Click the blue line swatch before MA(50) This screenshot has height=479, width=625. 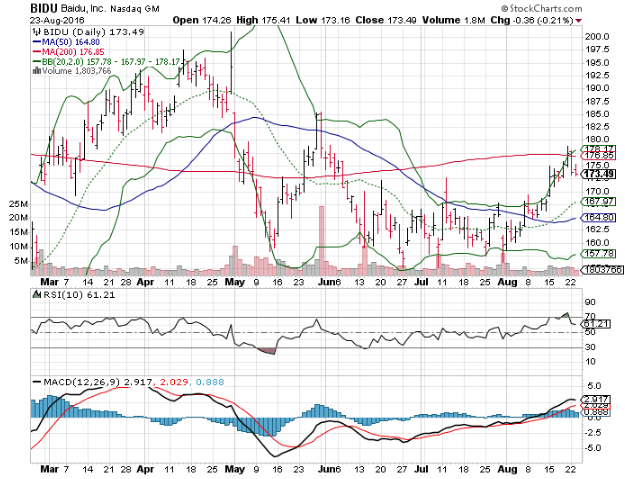point(37,42)
